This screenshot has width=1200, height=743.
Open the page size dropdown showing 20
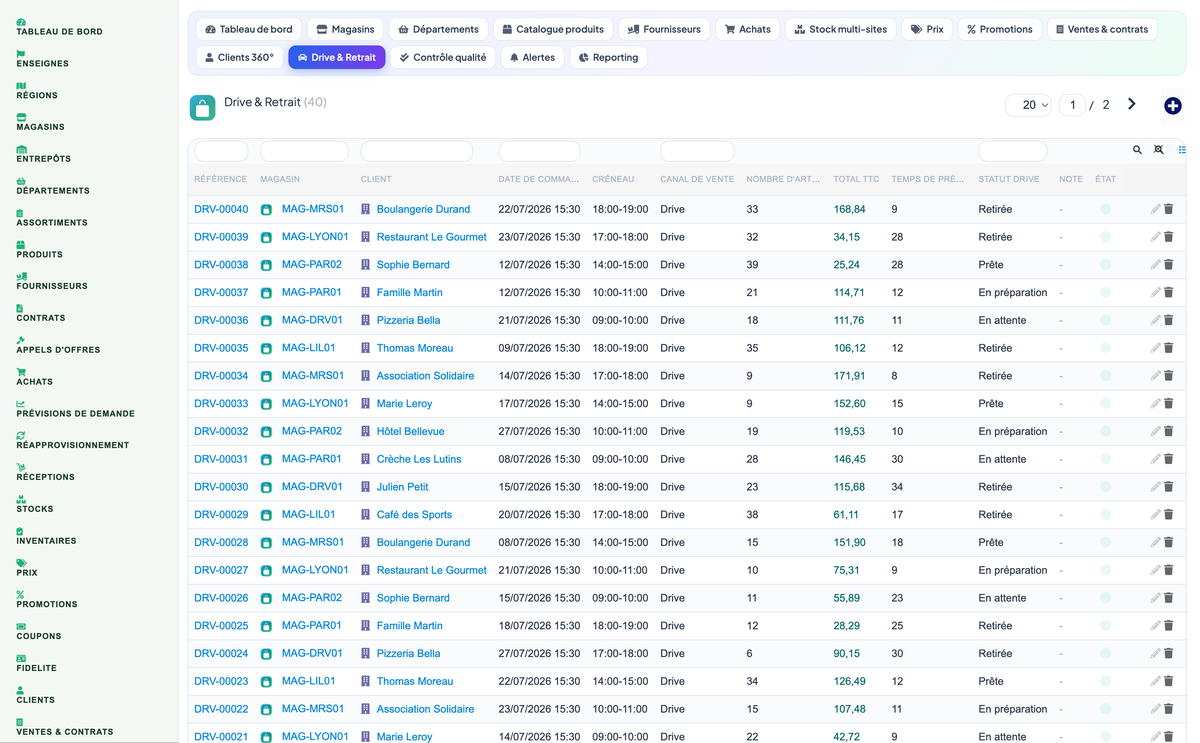1028,105
